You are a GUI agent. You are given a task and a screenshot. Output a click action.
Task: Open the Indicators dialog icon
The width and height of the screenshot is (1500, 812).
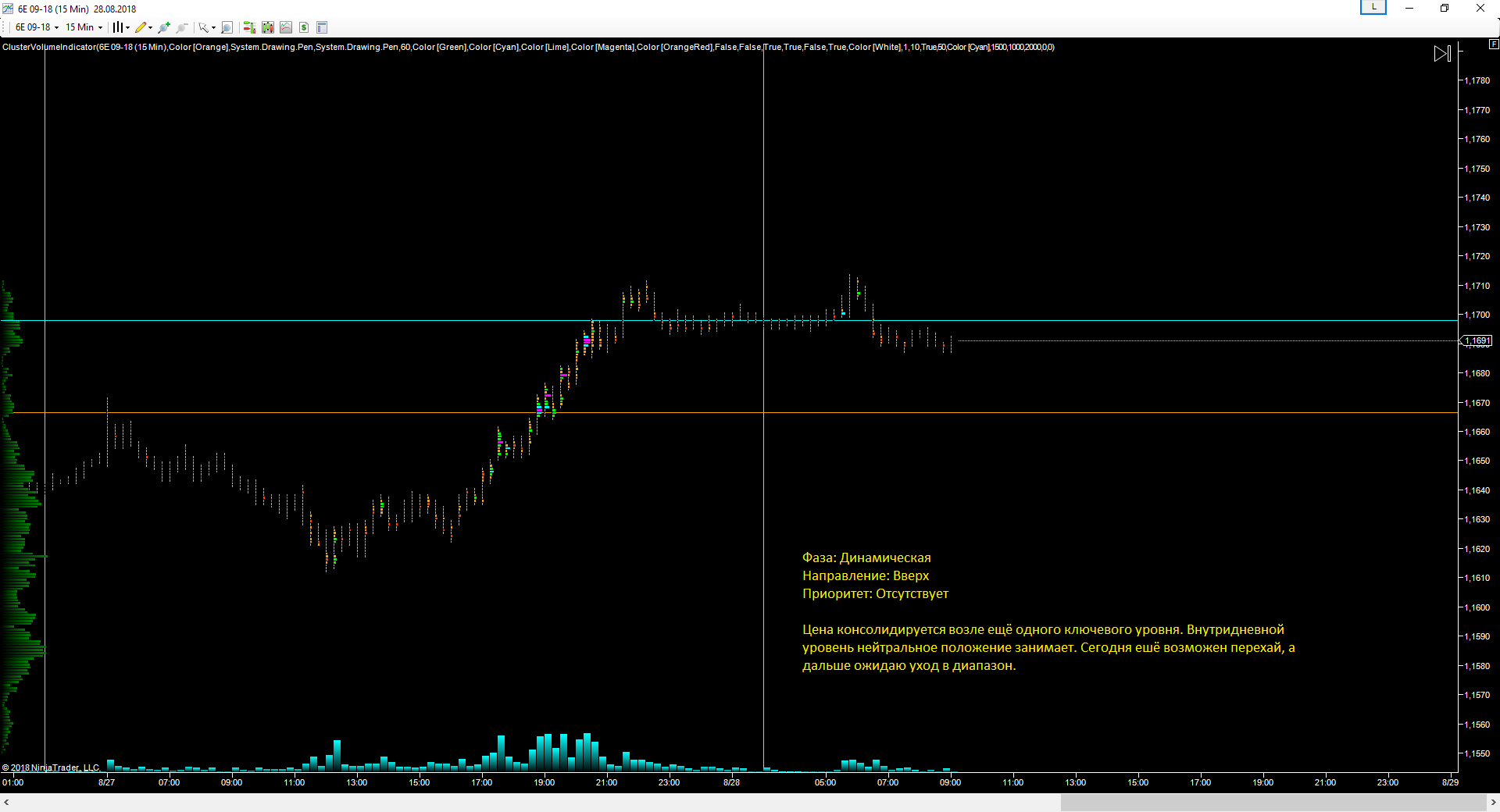[286, 27]
